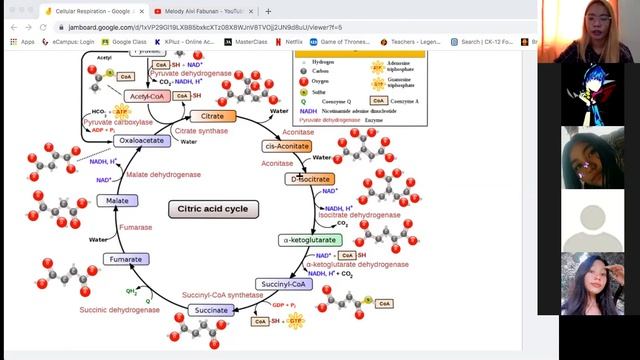Open the Apps grid bookmark icon
The image size is (640, 360).
tap(14, 42)
